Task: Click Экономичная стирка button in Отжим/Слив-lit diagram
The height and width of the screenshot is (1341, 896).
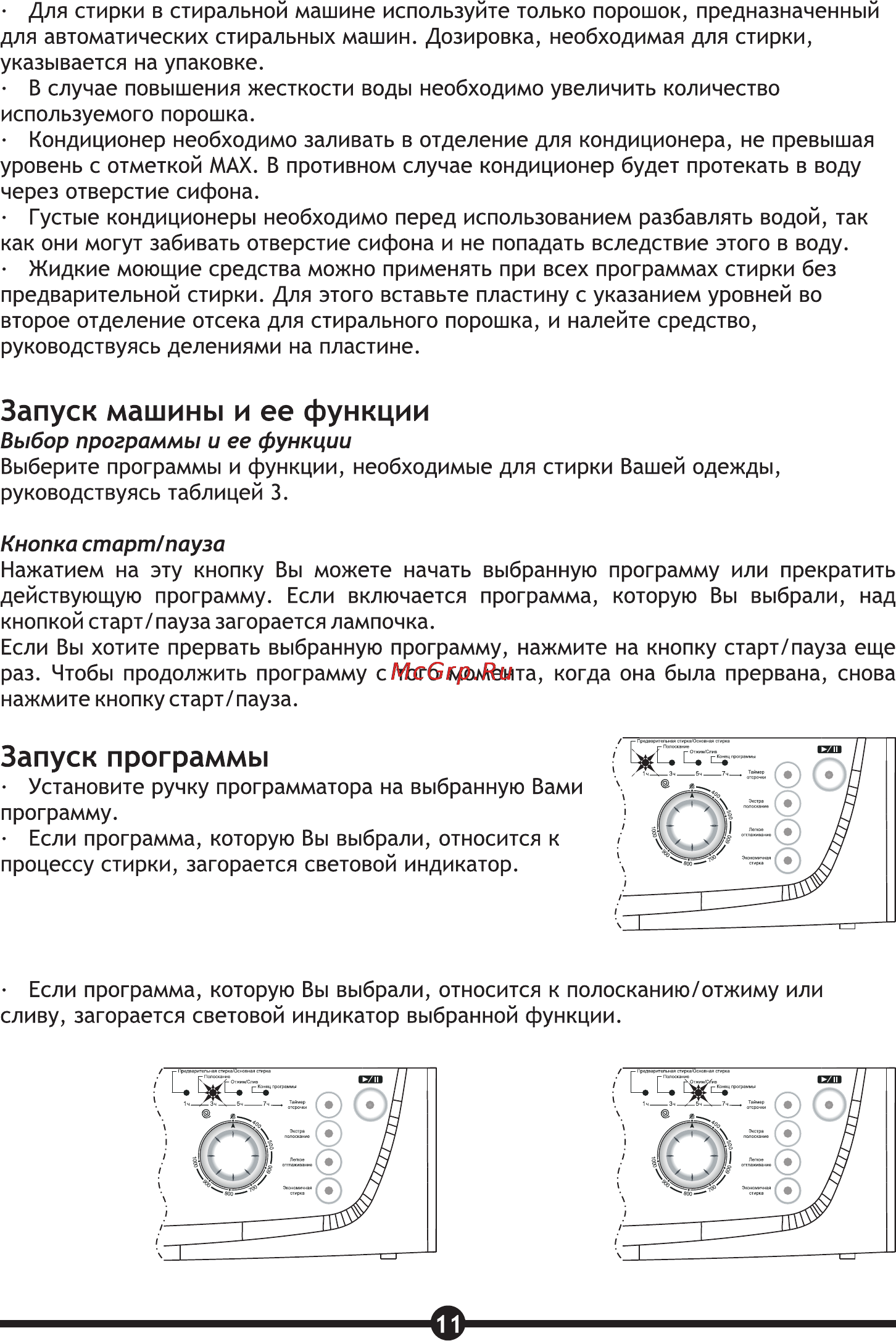Action: pos(787,1190)
